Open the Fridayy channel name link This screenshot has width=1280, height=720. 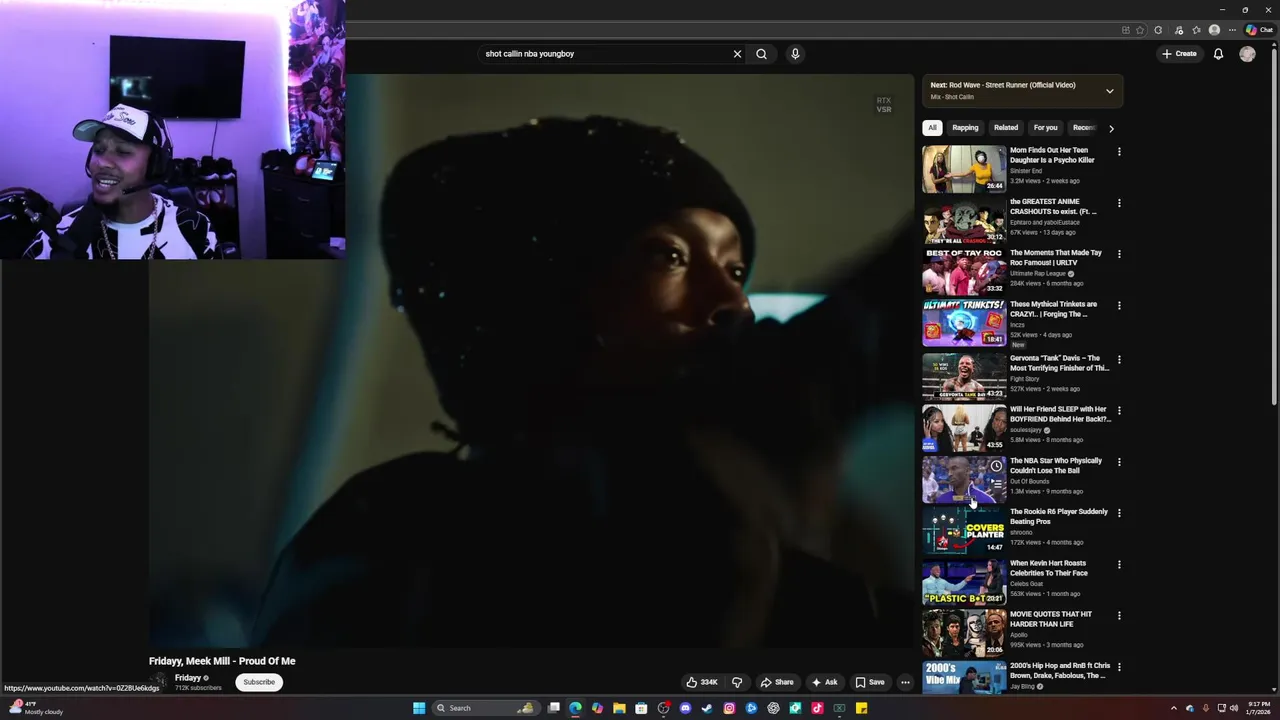tap(188, 678)
